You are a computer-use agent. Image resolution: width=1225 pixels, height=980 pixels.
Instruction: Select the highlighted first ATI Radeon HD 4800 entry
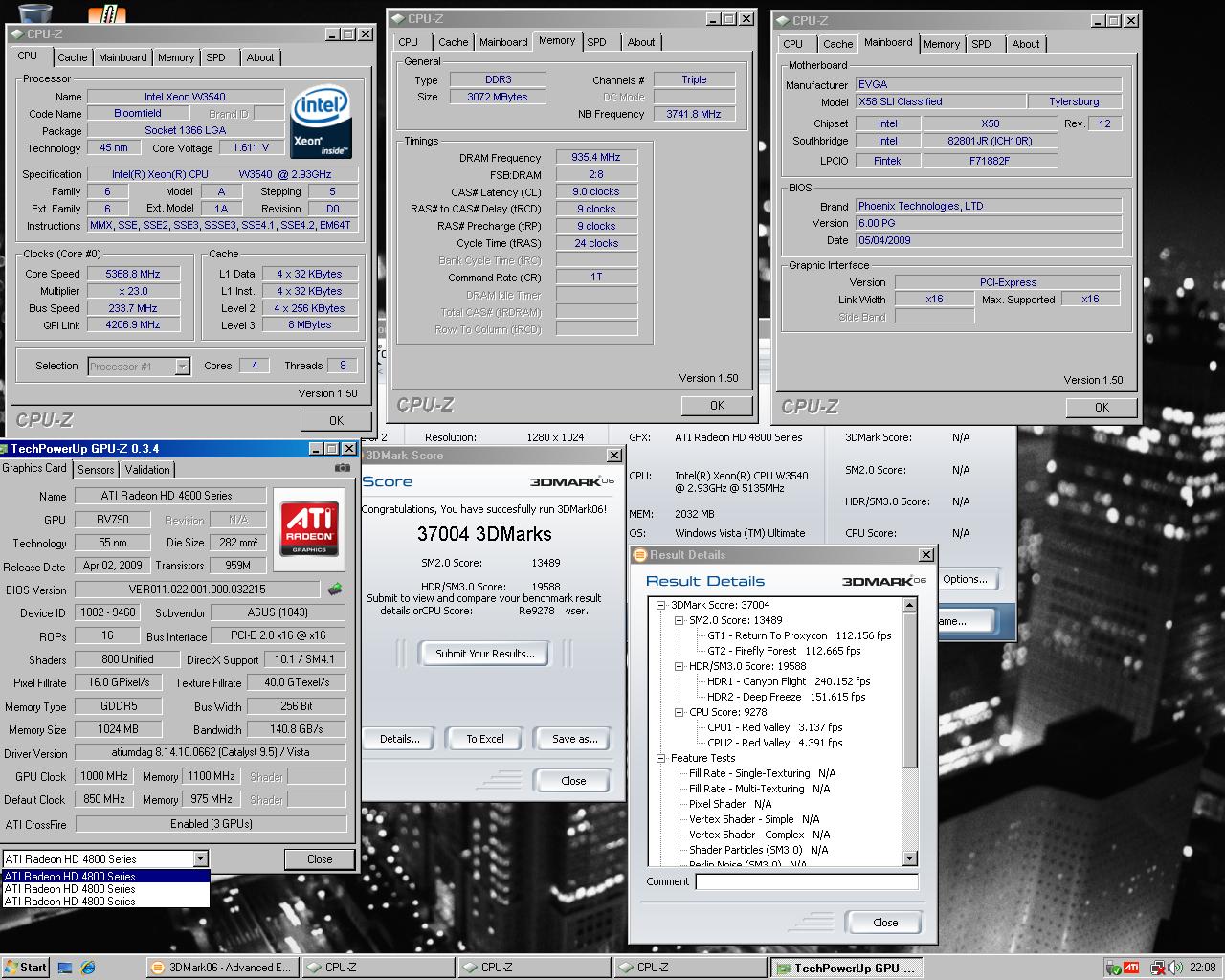pyautogui.click(x=105, y=876)
